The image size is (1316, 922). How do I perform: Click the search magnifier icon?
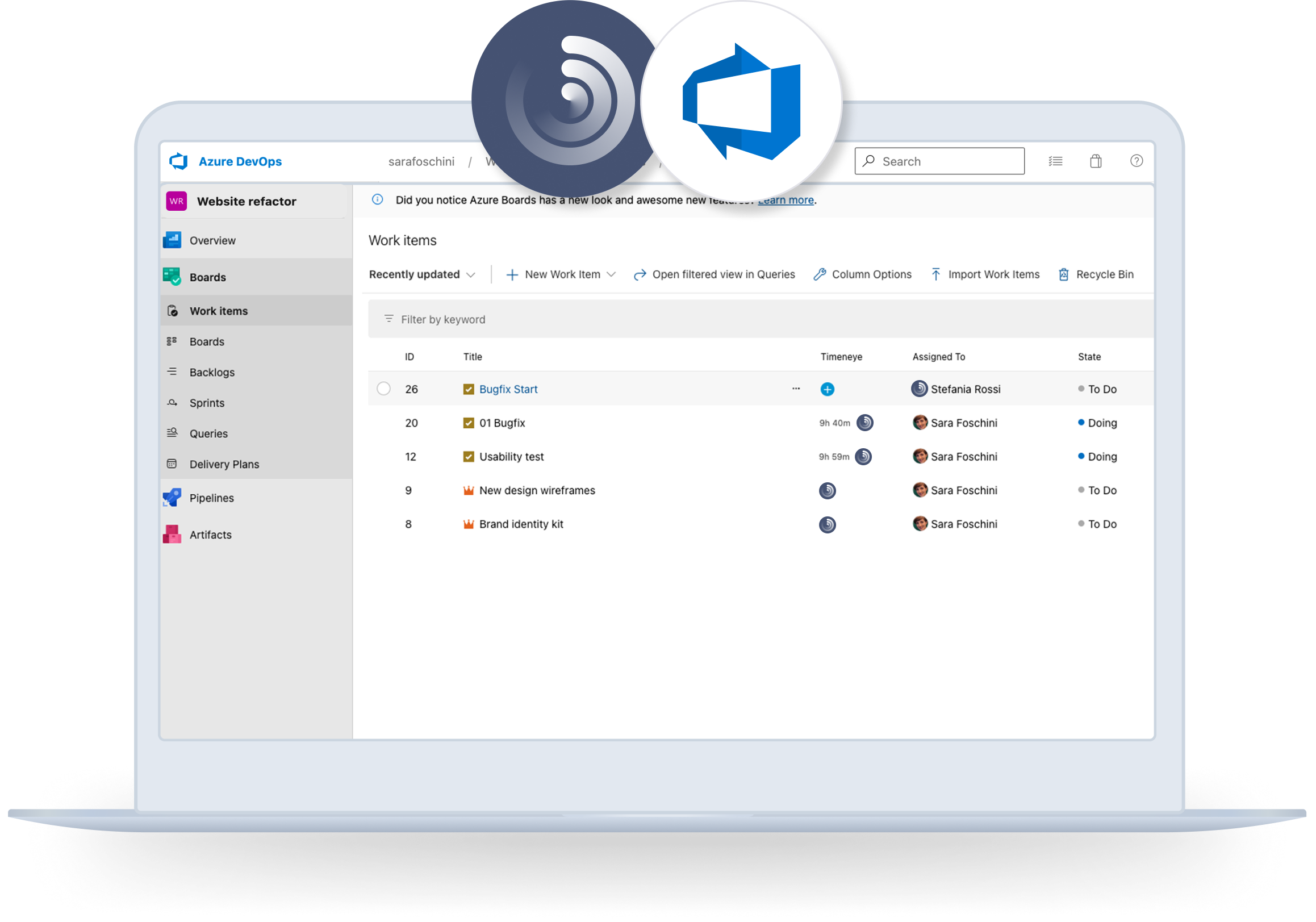click(868, 161)
